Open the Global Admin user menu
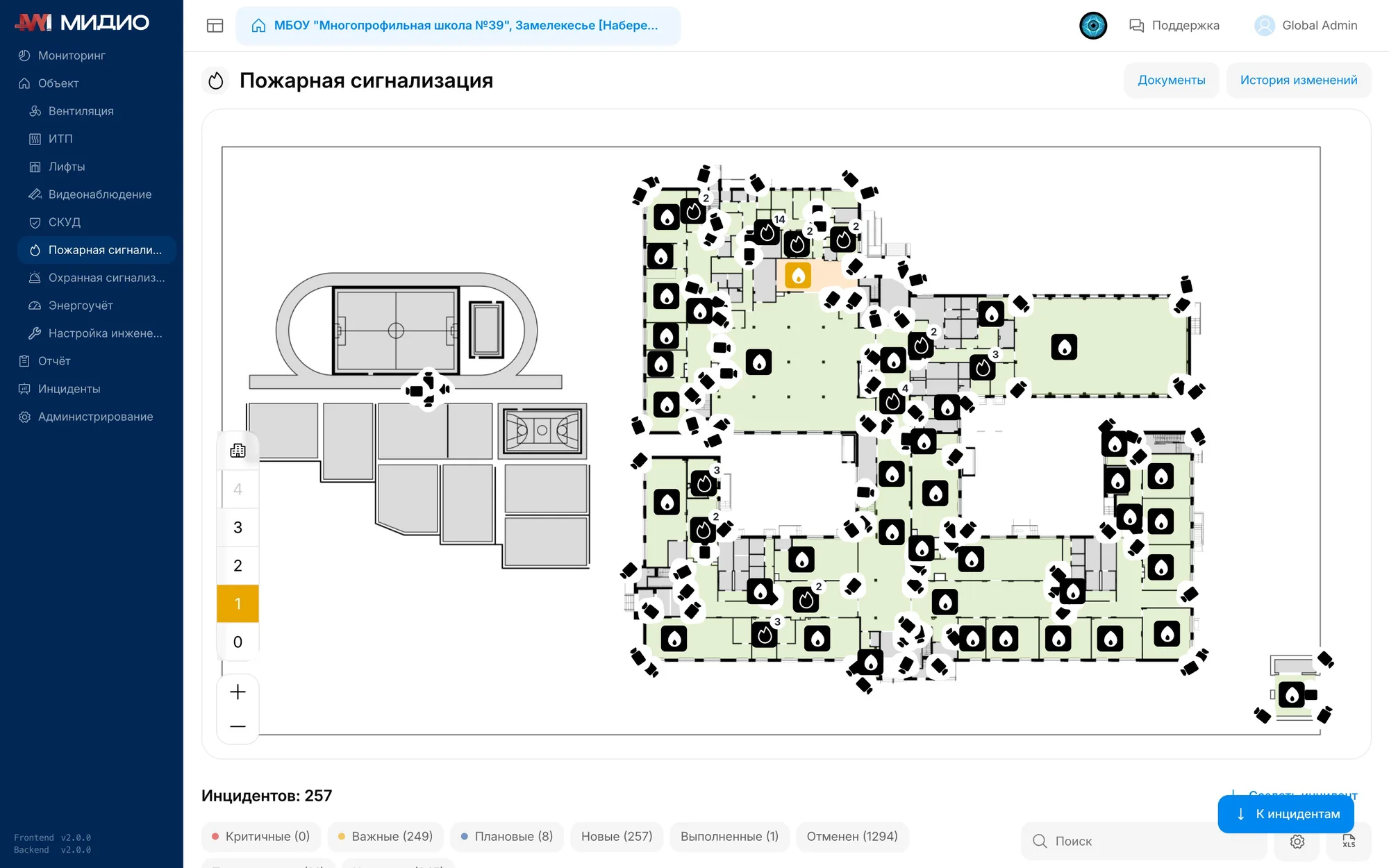 pyautogui.click(x=1306, y=26)
